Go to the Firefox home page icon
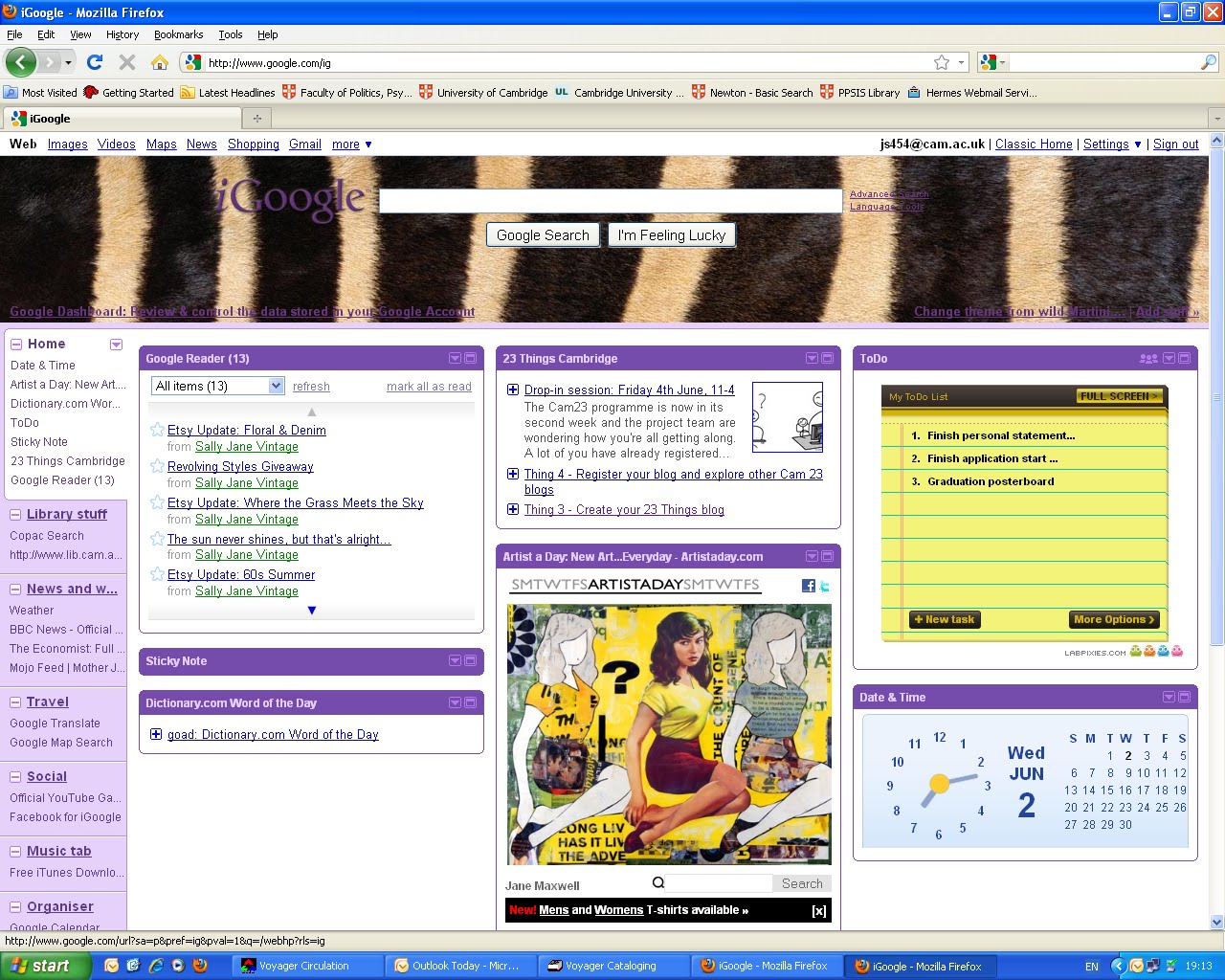This screenshot has width=1225, height=980. coord(160,62)
